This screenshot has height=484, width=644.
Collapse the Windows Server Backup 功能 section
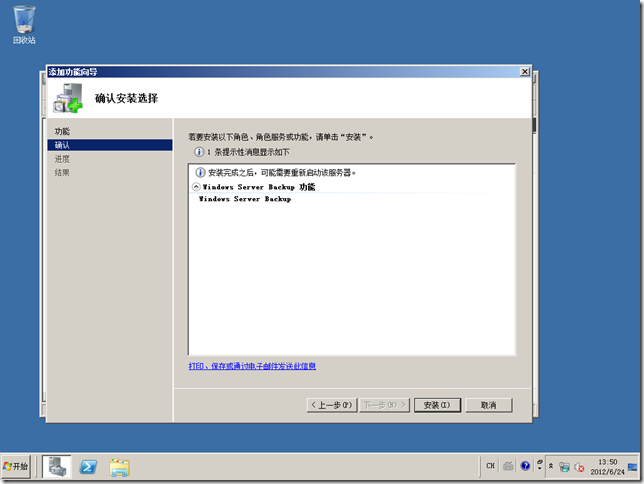196,187
